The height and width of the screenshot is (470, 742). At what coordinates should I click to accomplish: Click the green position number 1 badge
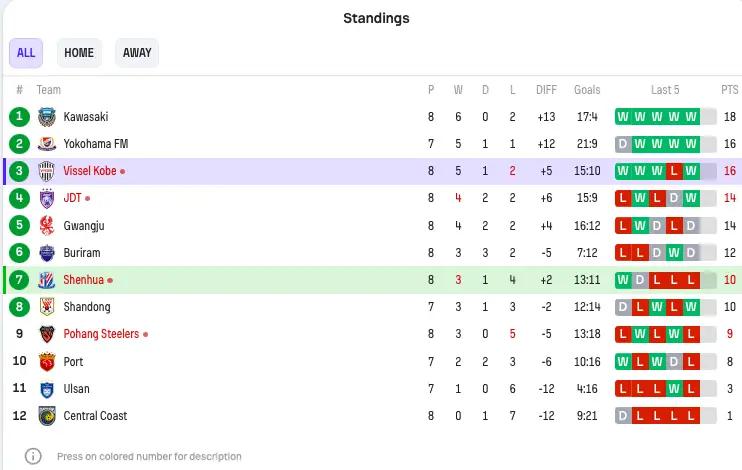click(x=19, y=116)
